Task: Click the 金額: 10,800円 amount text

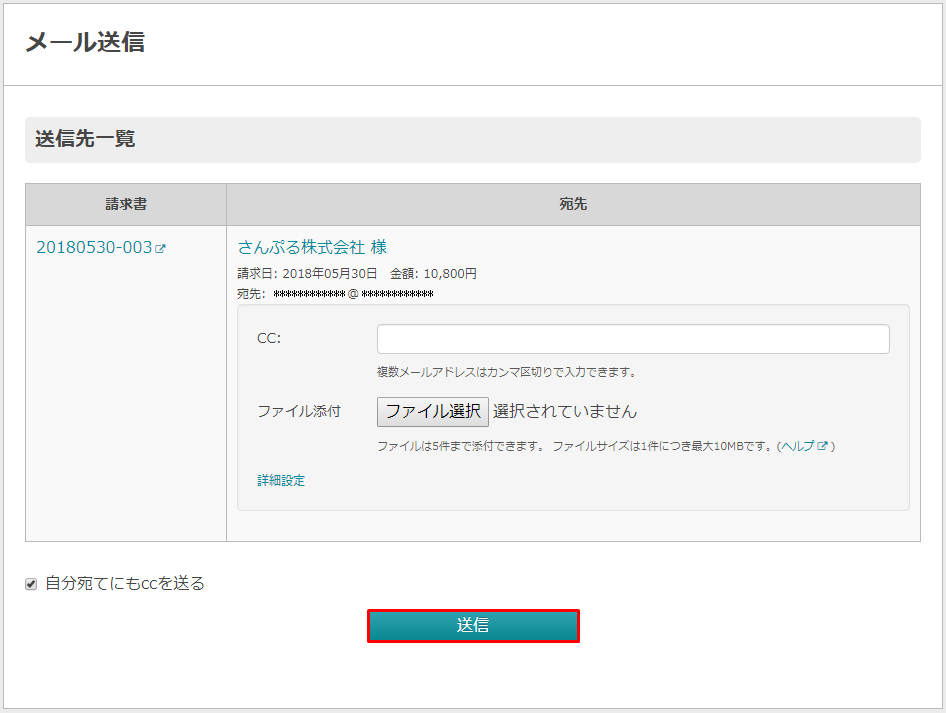Action: pos(433,274)
